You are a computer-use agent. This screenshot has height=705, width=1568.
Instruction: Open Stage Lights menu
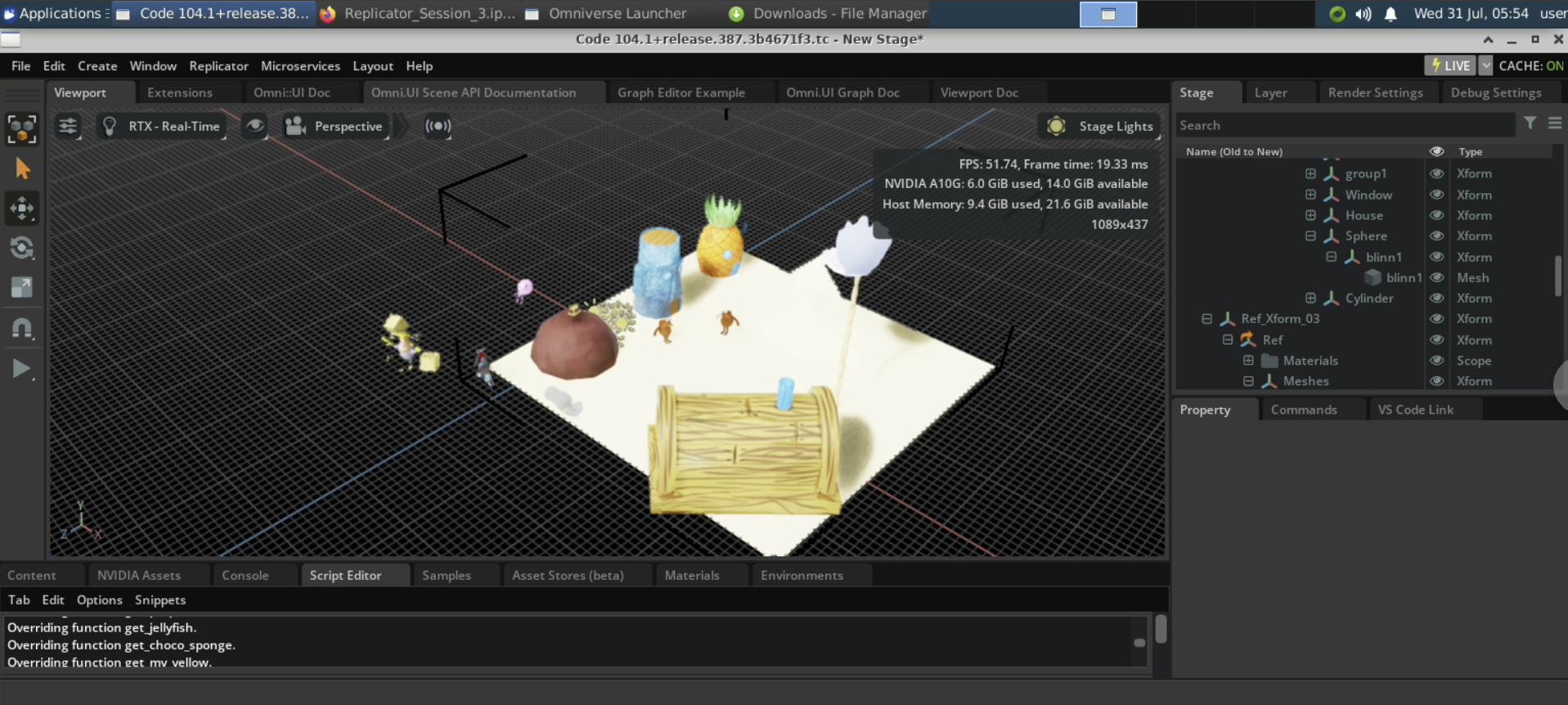point(1100,126)
